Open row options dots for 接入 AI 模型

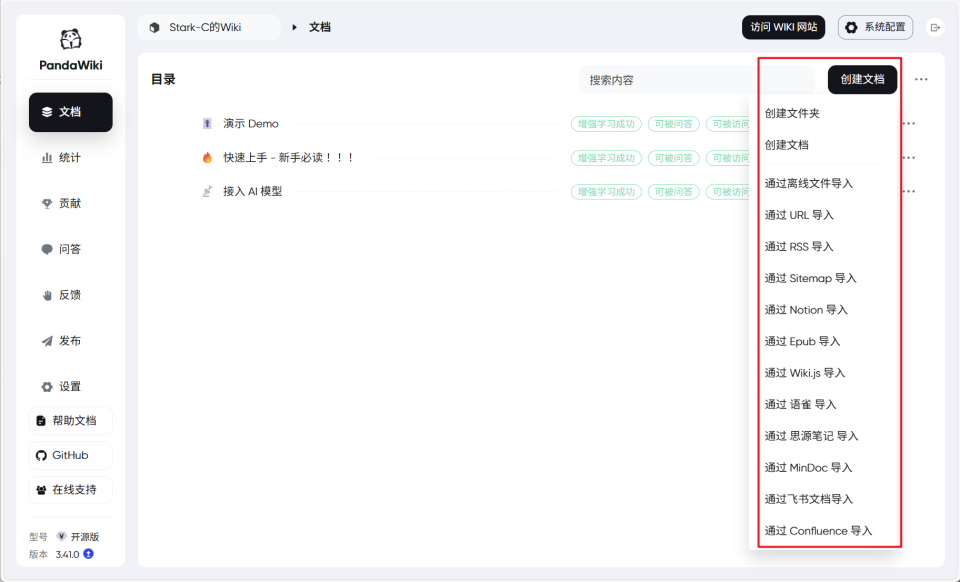(909, 192)
